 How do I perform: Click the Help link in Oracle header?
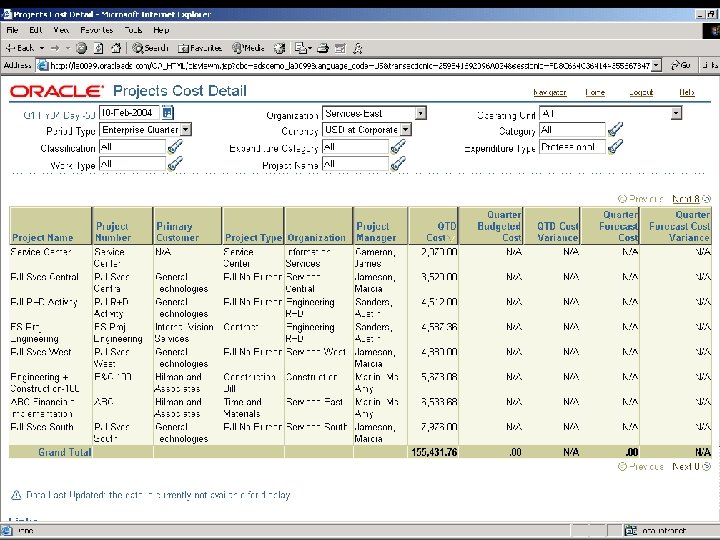click(x=687, y=92)
